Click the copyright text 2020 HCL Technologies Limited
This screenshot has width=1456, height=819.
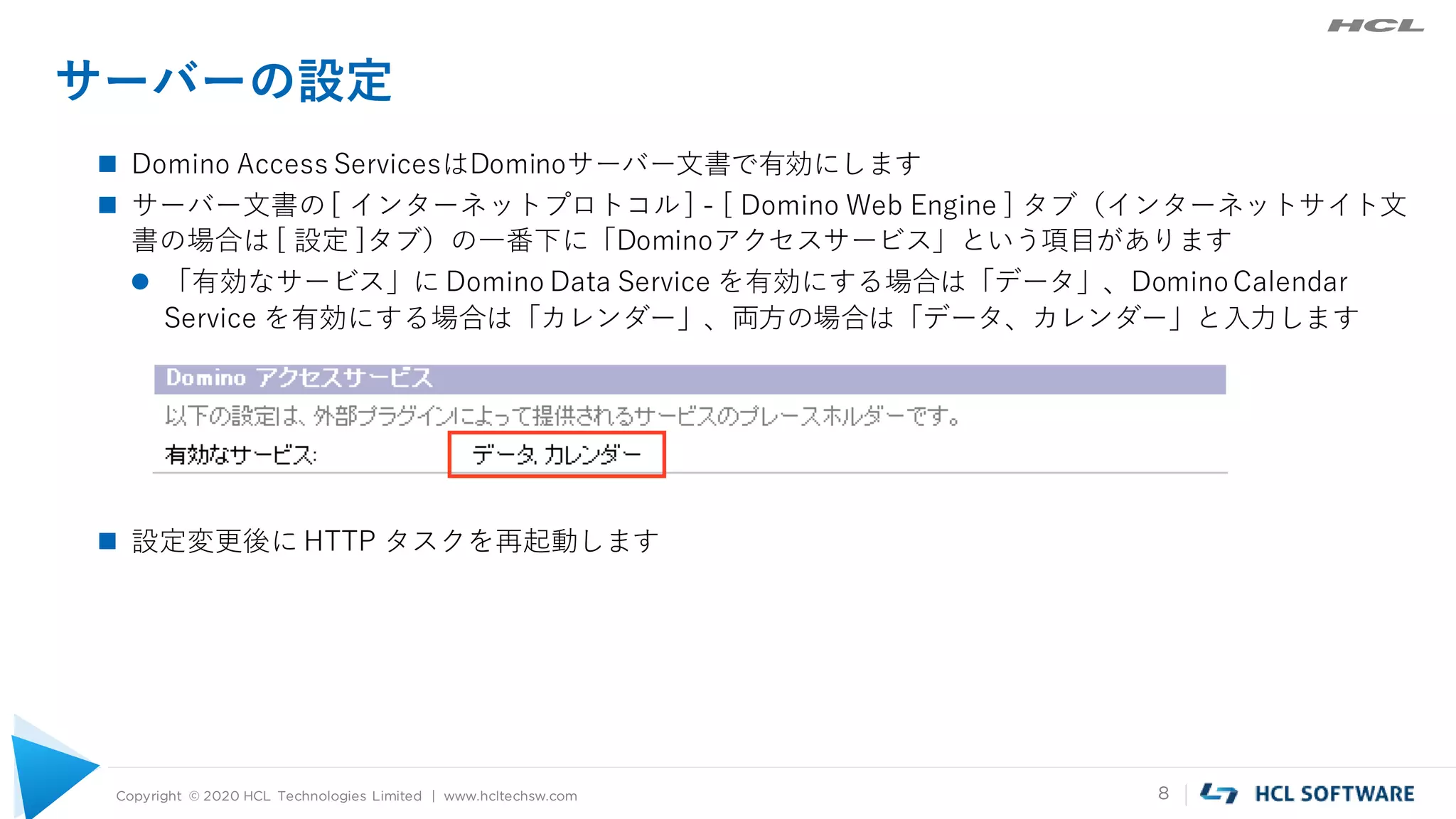coord(269,796)
